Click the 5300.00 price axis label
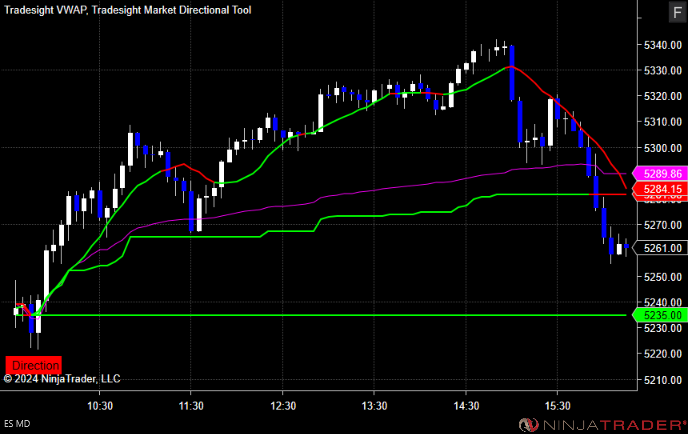 pos(663,148)
